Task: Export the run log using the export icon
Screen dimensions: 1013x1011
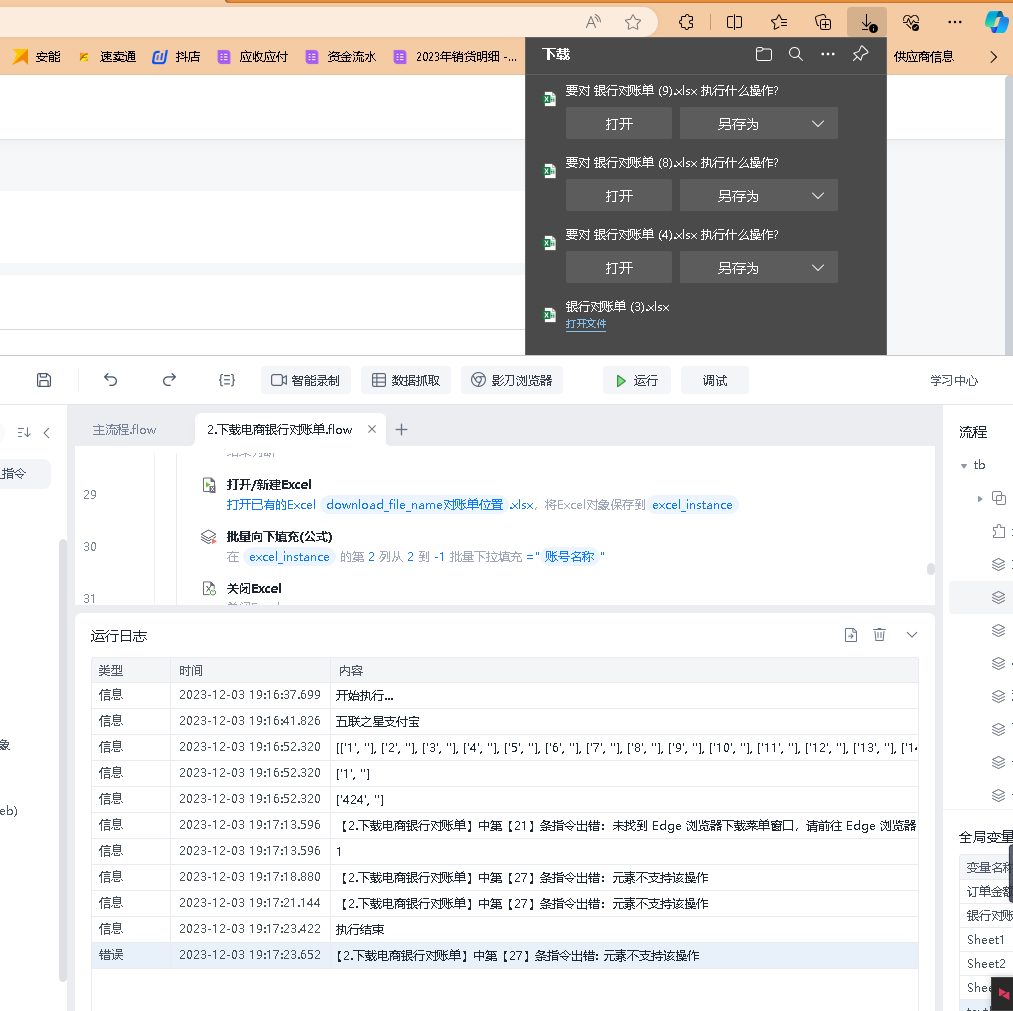Action: coord(851,635)
